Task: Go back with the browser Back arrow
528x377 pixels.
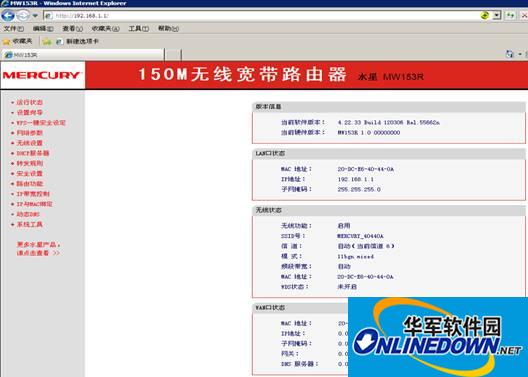Action: (x=8, y=15)
